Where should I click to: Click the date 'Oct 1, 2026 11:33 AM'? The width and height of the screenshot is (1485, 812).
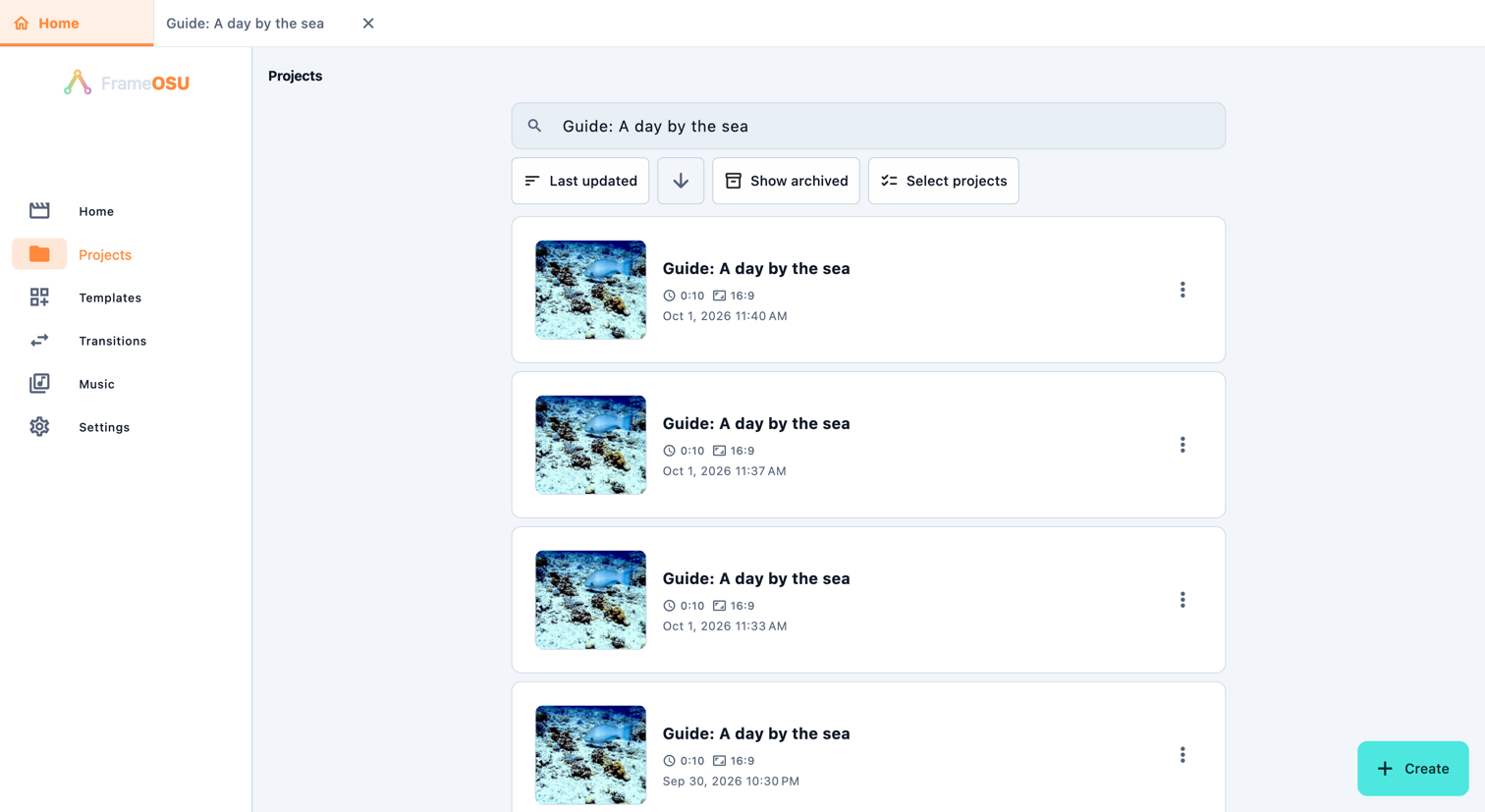[725, 626]
